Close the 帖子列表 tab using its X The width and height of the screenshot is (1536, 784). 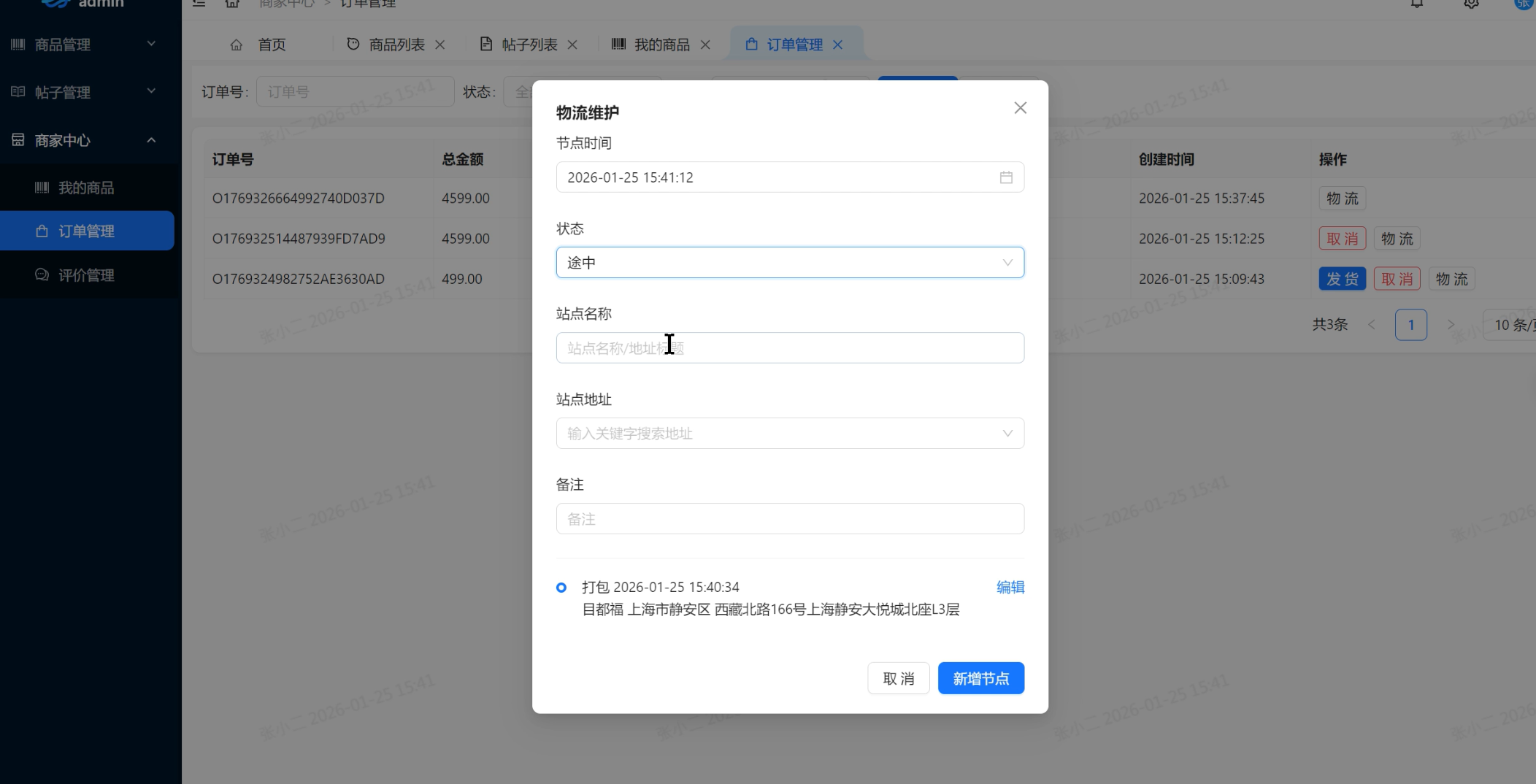click(572, 45)
